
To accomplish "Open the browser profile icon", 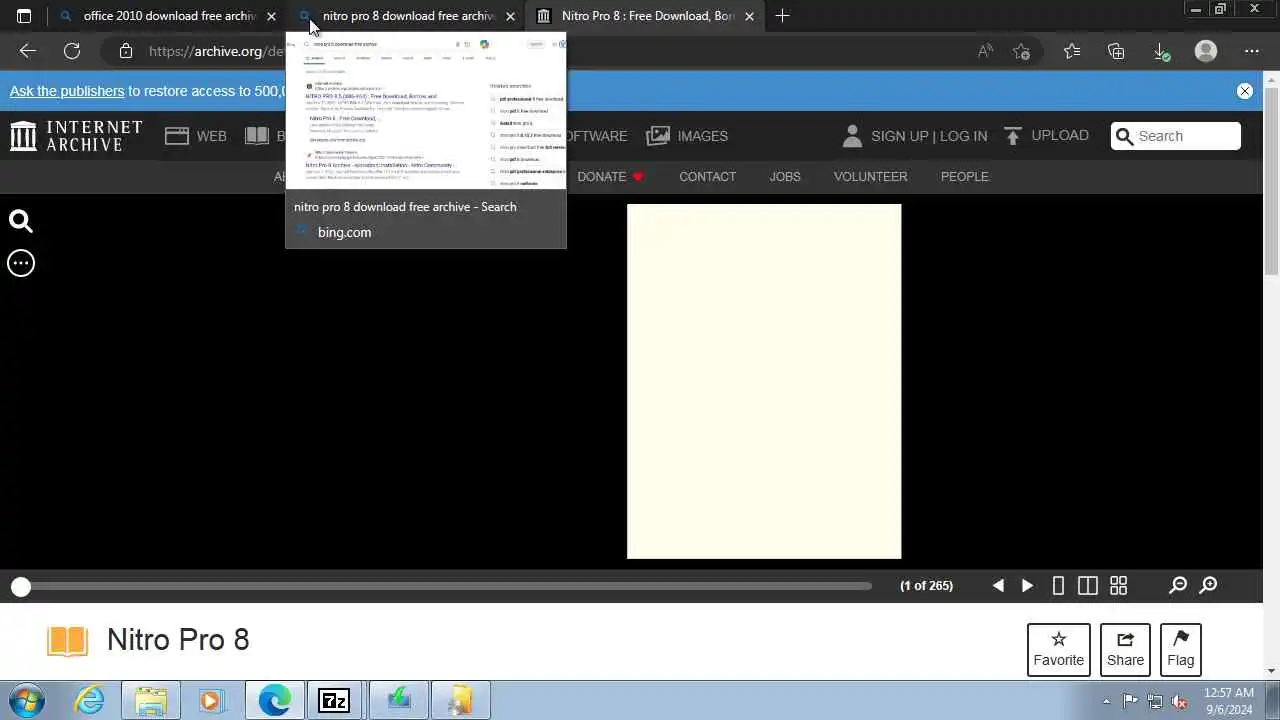I will [1206, 51].
